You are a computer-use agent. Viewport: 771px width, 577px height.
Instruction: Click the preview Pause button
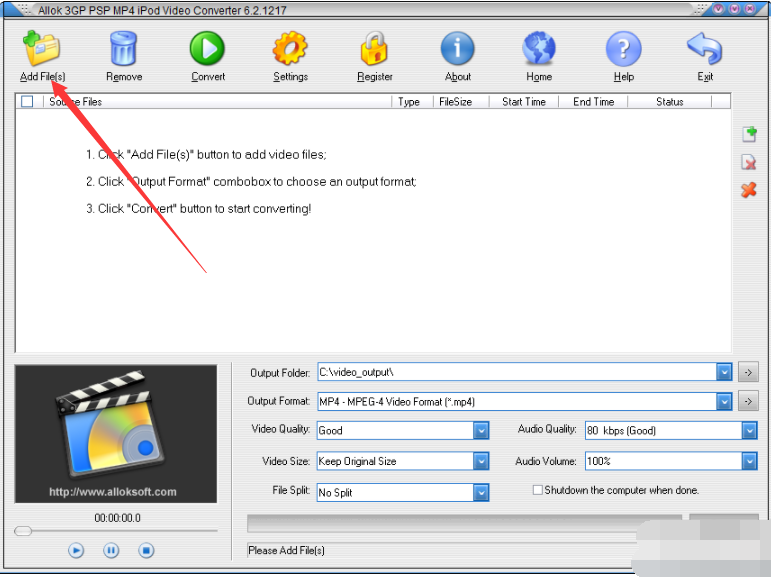[111, 550]
